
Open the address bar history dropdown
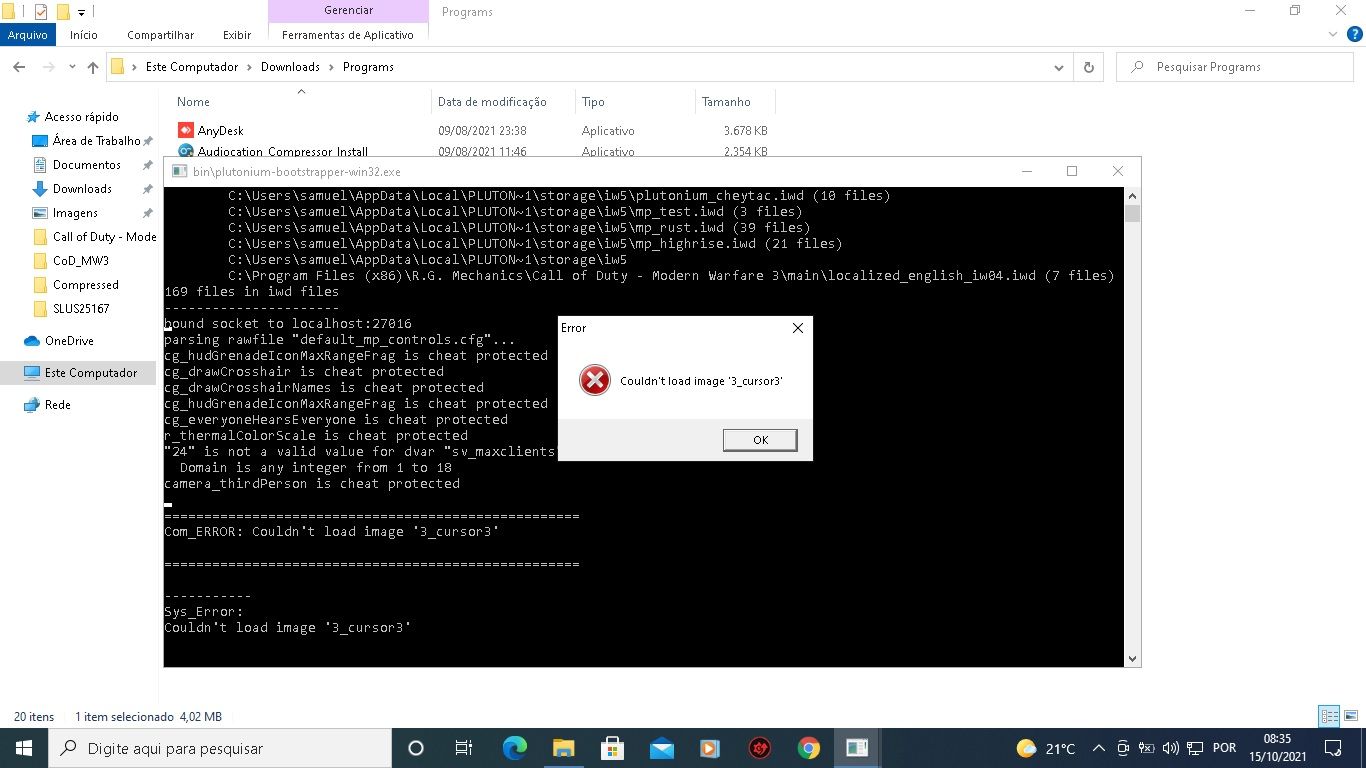[x=1058, y=67]
